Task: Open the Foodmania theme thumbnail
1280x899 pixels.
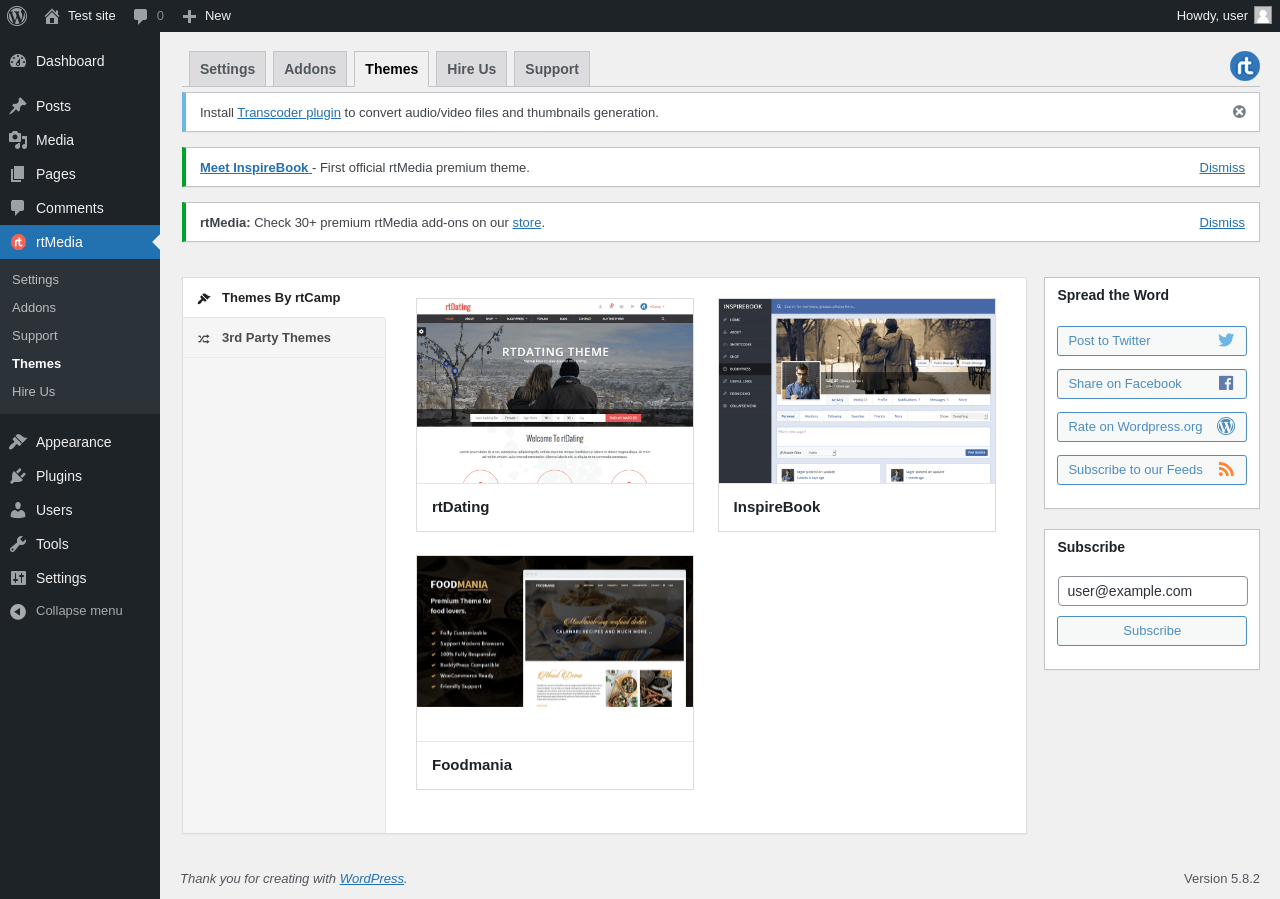Action: click(555, 632)
